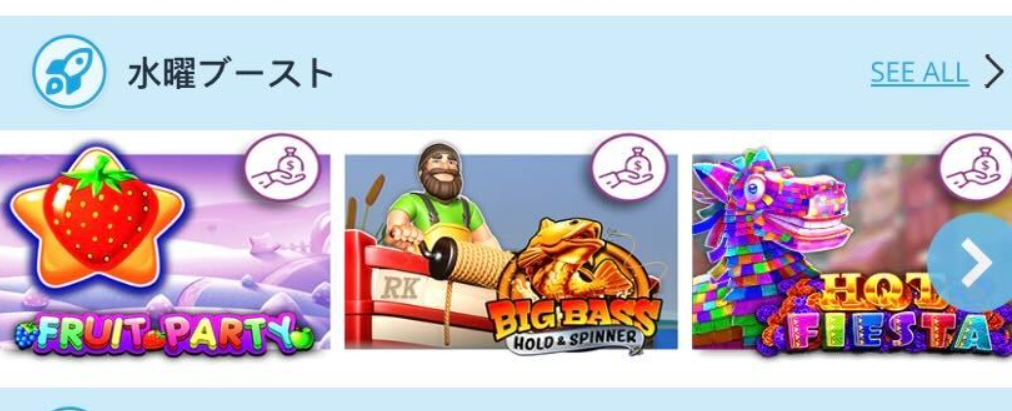Expand section with chevron beside SEE ALL
Screen dimensions: 1012x411
[x=995, y=72]
